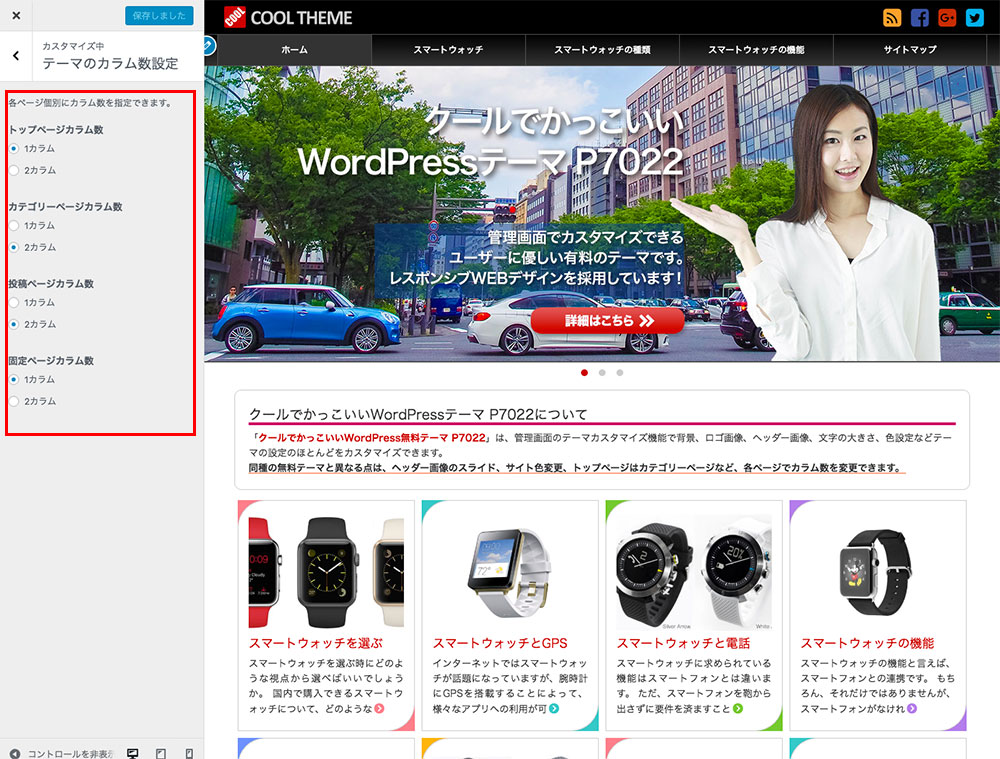The height and width of the screenshot is (759, 1000).
Task: Select 2カラム under カテゴリーページカラム数
Action: [x=14, y=247]
